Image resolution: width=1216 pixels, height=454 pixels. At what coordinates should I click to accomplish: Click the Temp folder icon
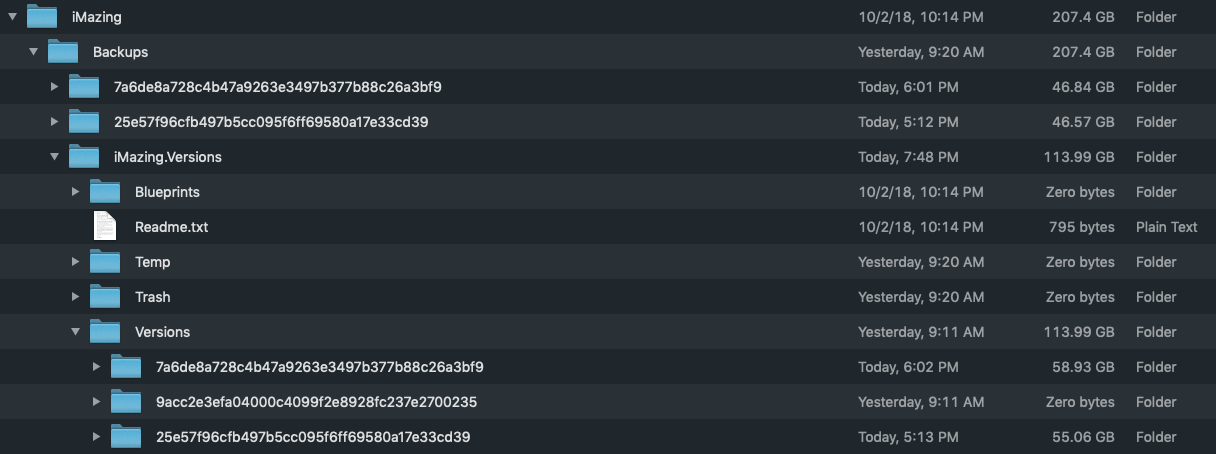[105, 261]
